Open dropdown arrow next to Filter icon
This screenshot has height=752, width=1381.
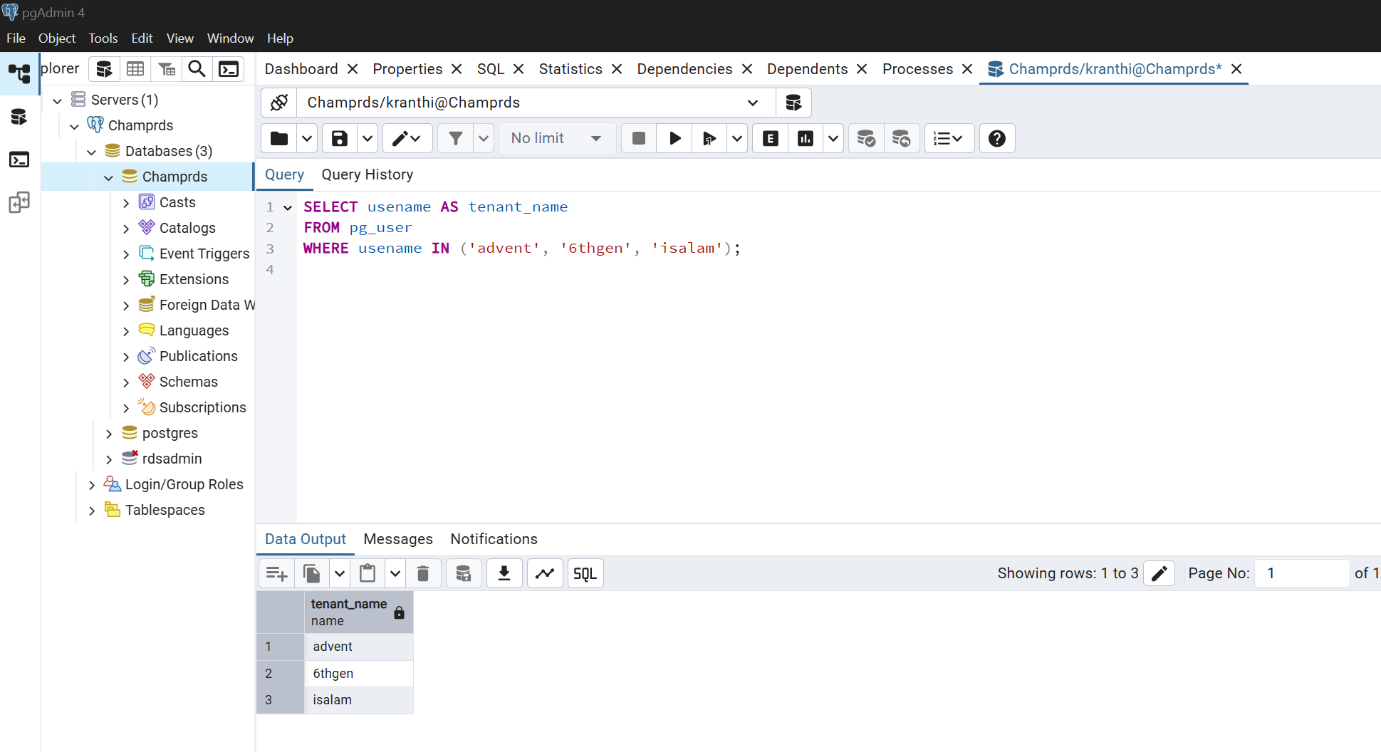pos(484,138)
